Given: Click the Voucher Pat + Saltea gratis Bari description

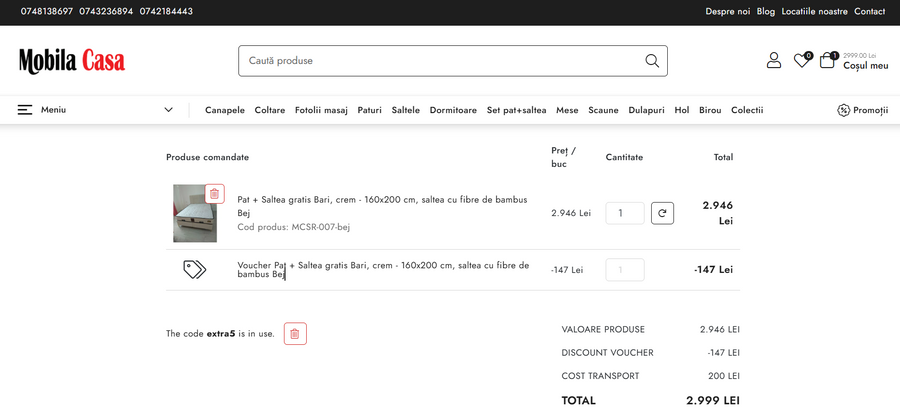Looking at the screenshot, I should [x=383, y=270].
